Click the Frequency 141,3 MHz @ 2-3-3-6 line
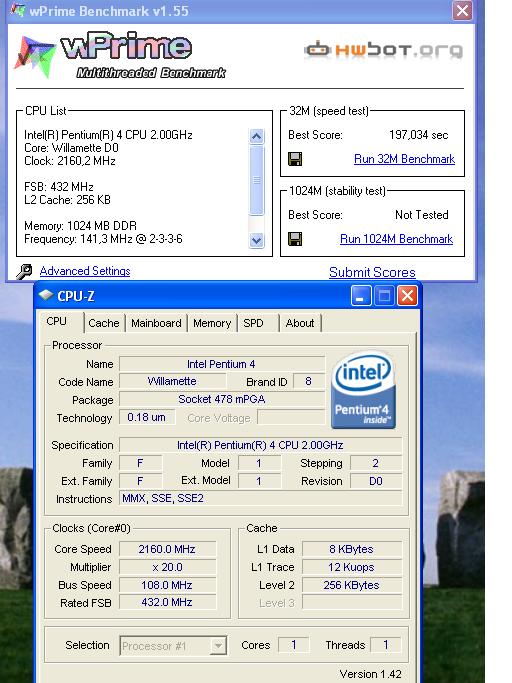 coord(103,239)
